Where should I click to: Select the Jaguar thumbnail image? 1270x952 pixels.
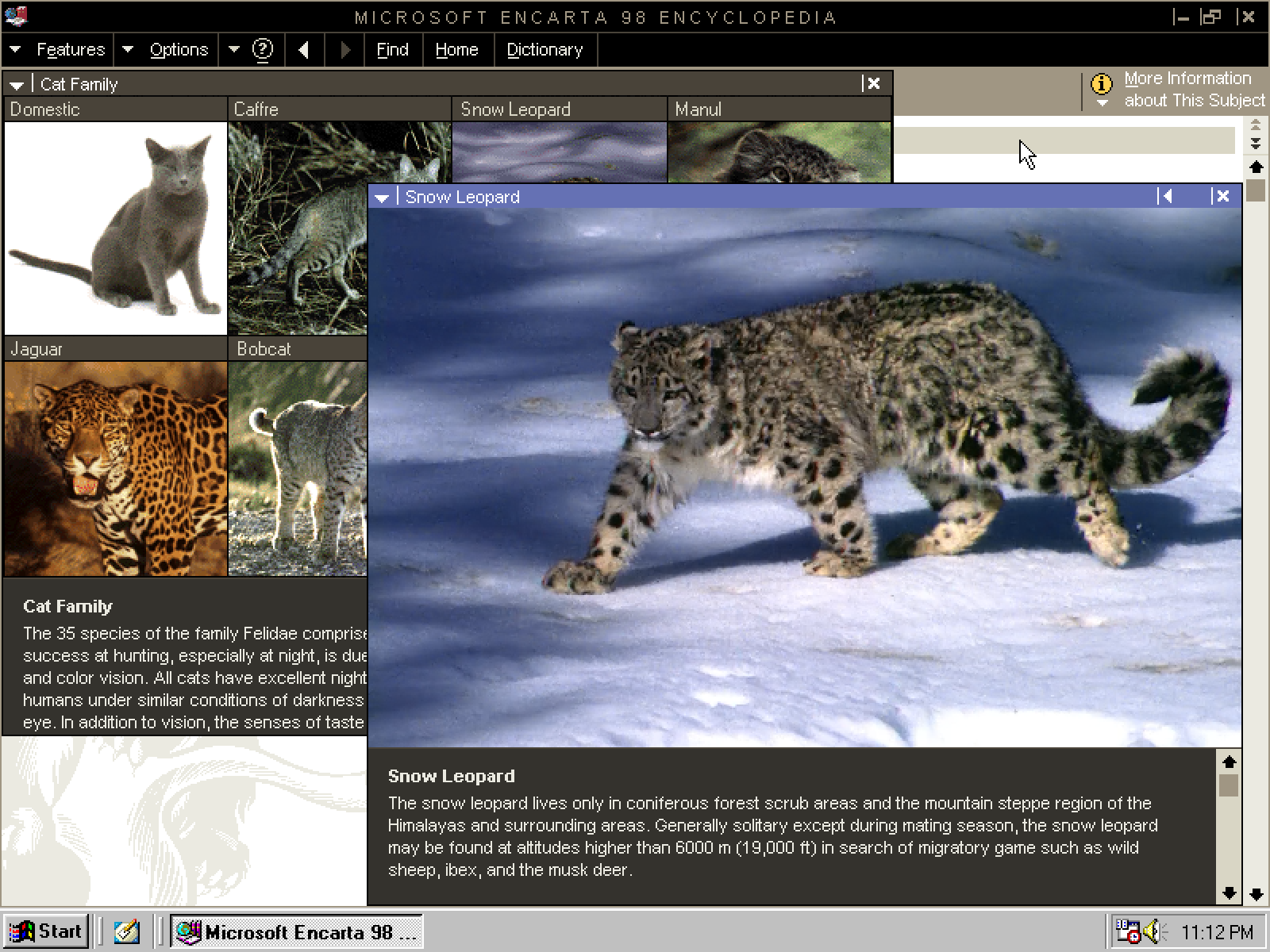[116, 468]
